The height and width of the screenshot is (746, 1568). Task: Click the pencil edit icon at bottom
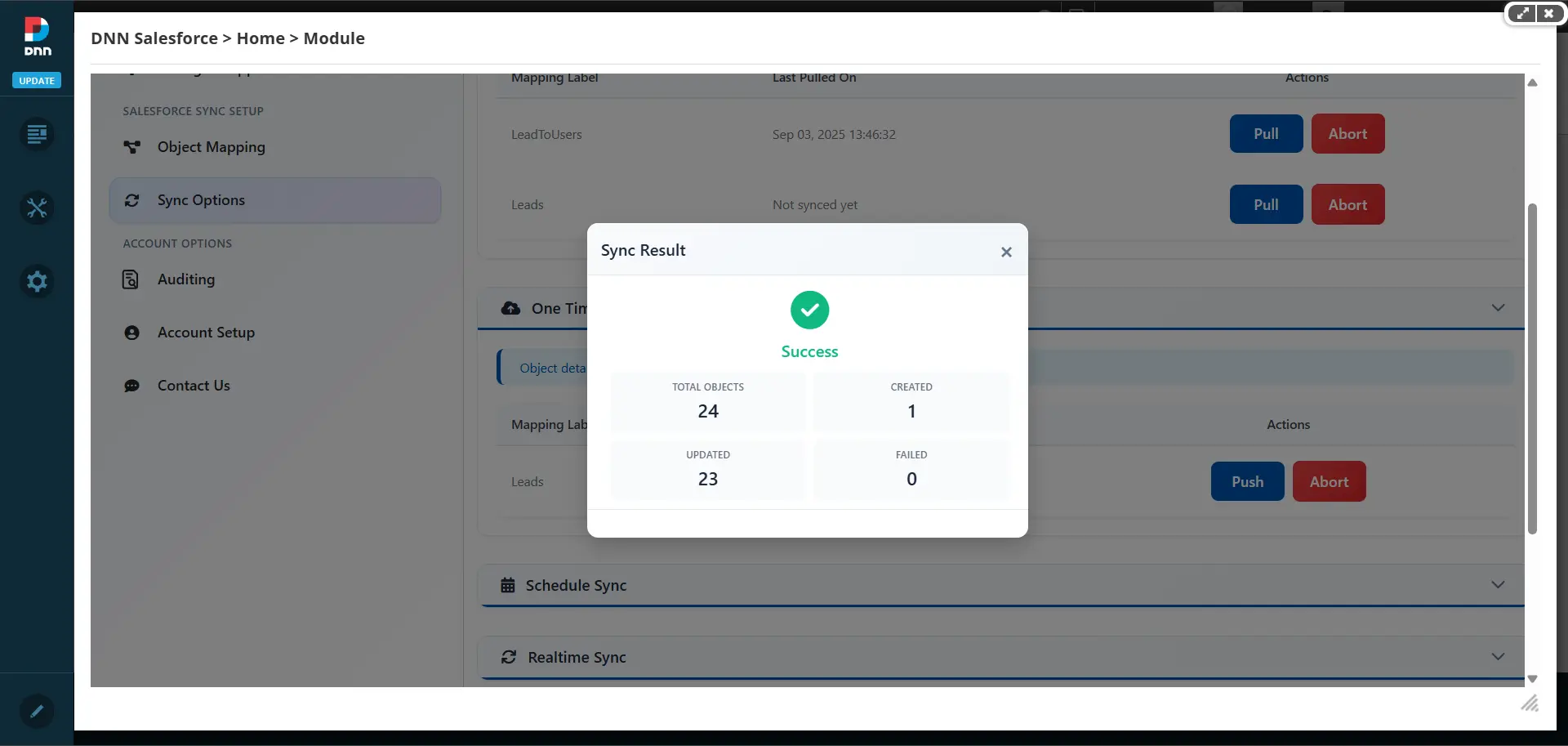click(37, 711)
